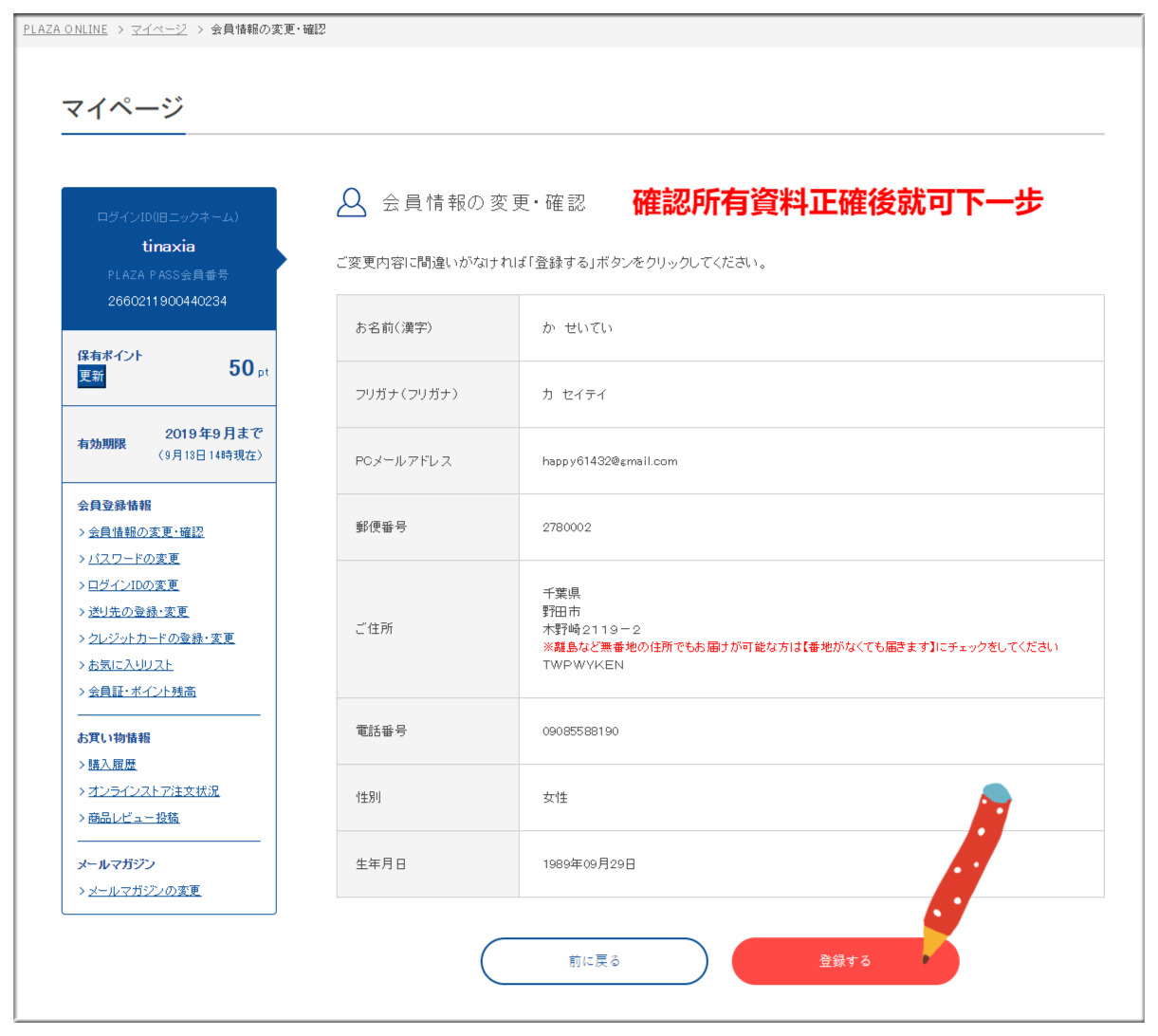1158x1036 pixels.
Task: Open 購入履歴 purchase history link
Action: point(112,765)
